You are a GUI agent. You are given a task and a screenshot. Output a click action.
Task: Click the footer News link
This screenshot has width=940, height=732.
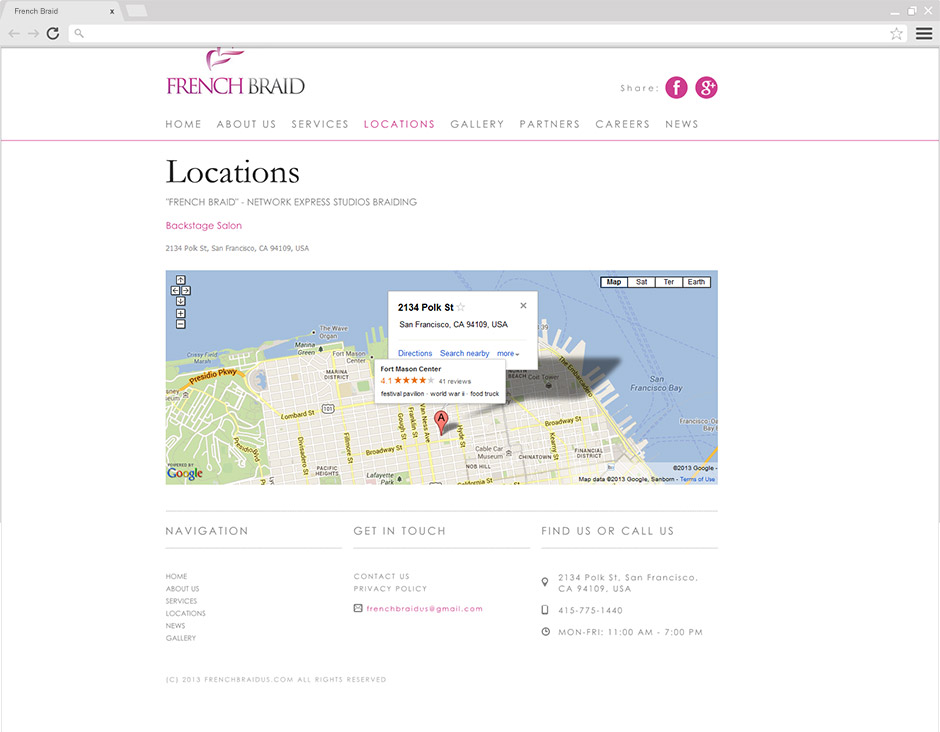(176, 625)
